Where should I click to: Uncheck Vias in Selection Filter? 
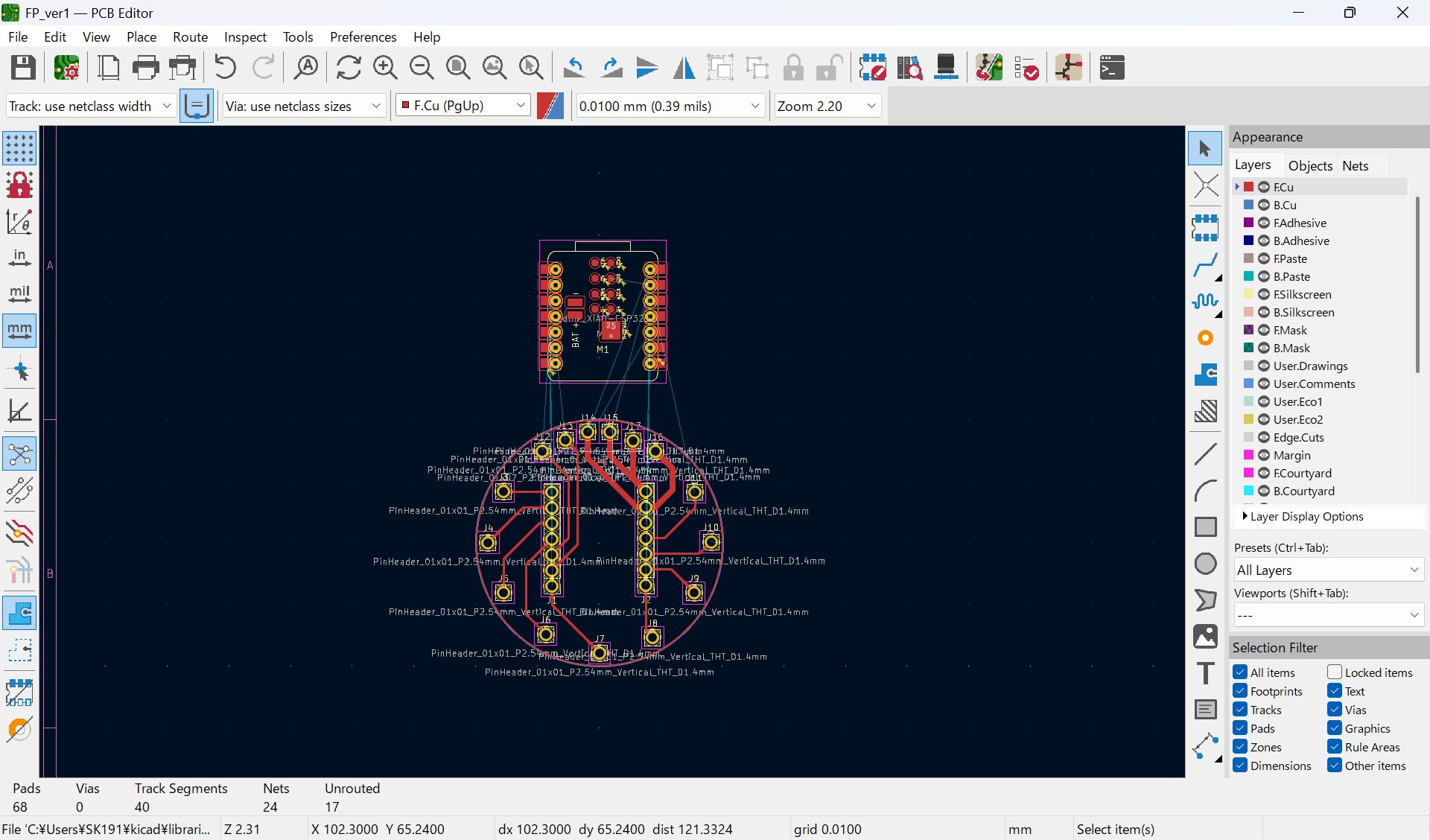click(1335, 710)
